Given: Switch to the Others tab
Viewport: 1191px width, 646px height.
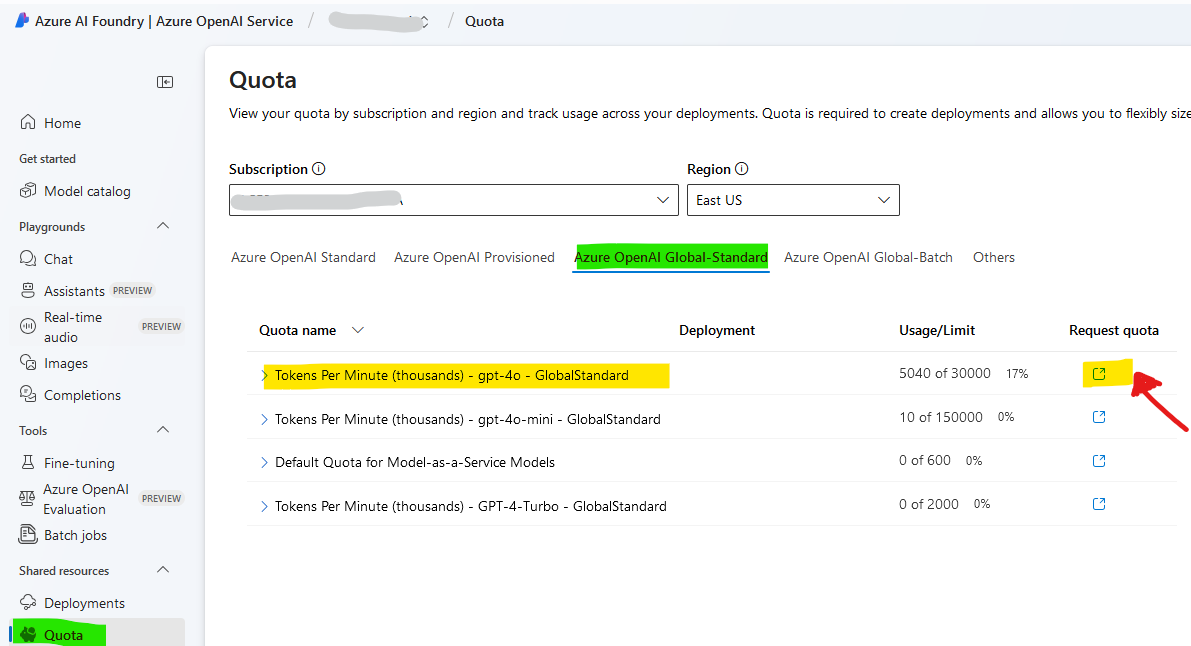Looking at the screenshot, I should 994,257.
